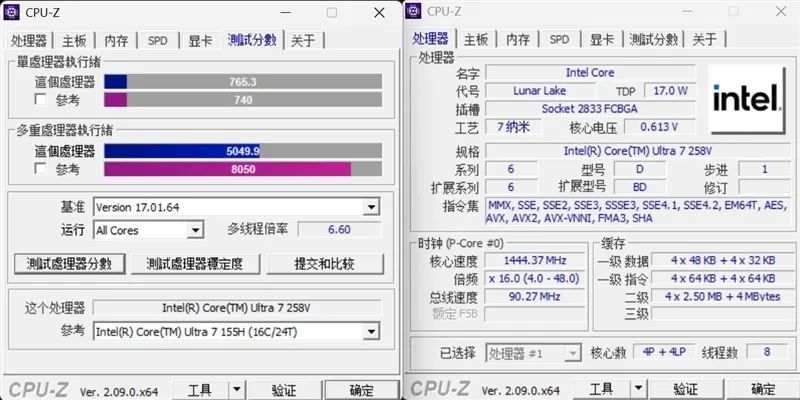Click multi thread reference bar showing 8050
The width and height of the screenshot is (800, 400).
point(243,169)
